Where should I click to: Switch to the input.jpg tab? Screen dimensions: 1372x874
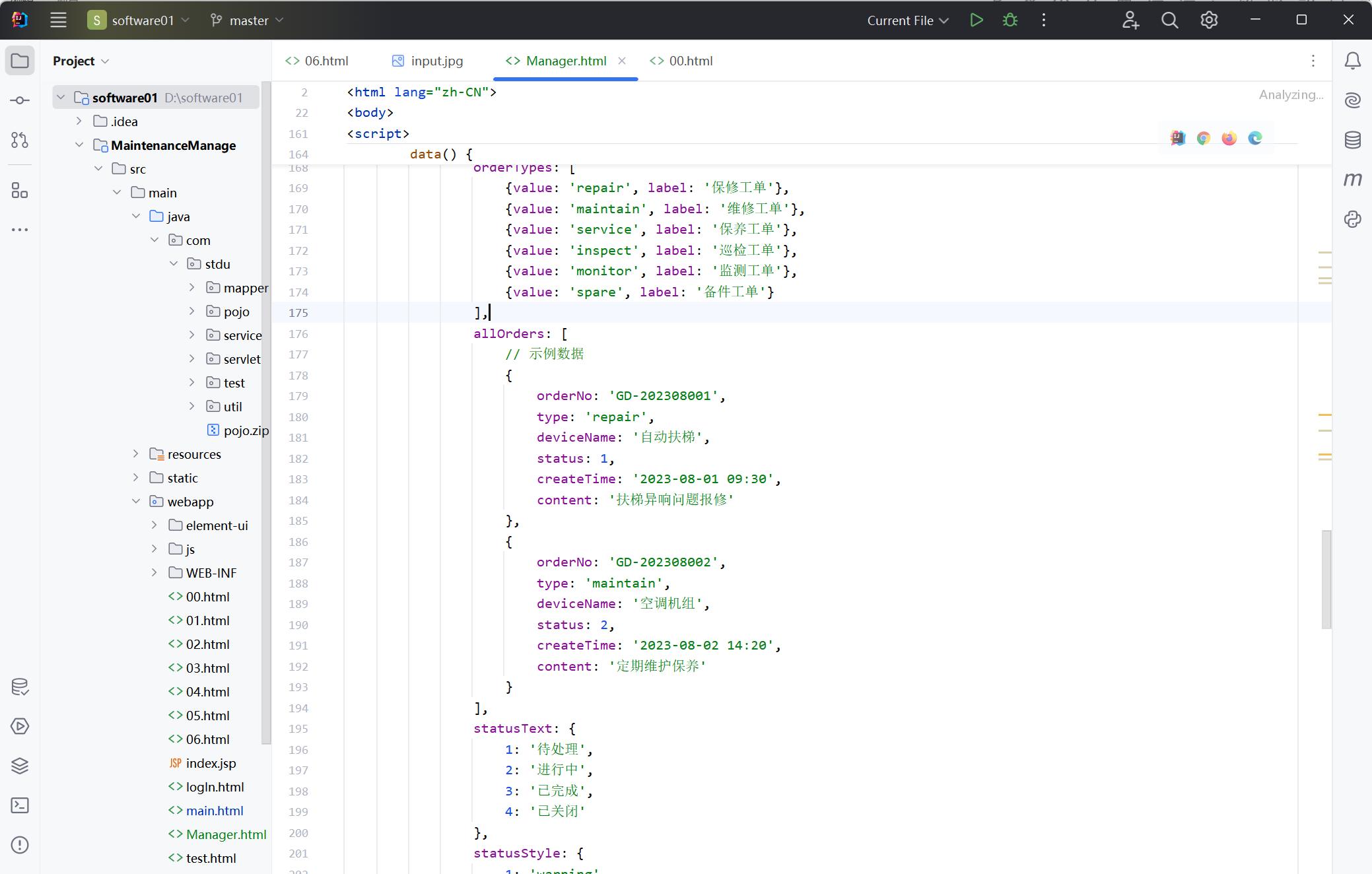tap(428, 61)
